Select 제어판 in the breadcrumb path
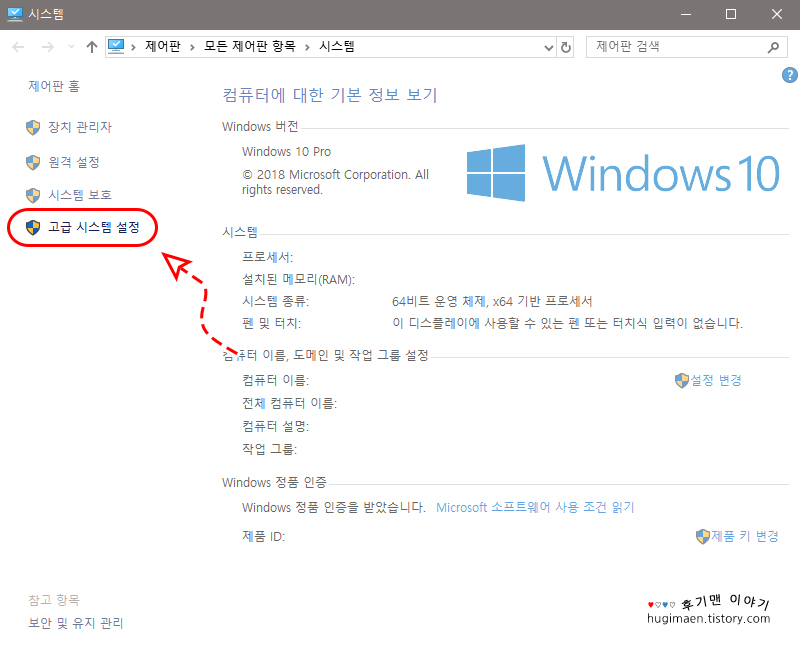 [163, 46]
